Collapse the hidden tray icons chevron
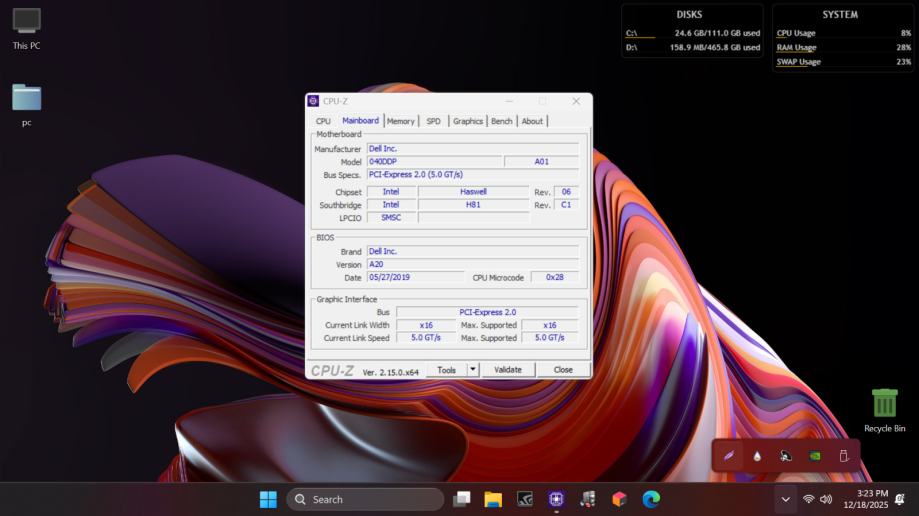 tap(785, 499)
